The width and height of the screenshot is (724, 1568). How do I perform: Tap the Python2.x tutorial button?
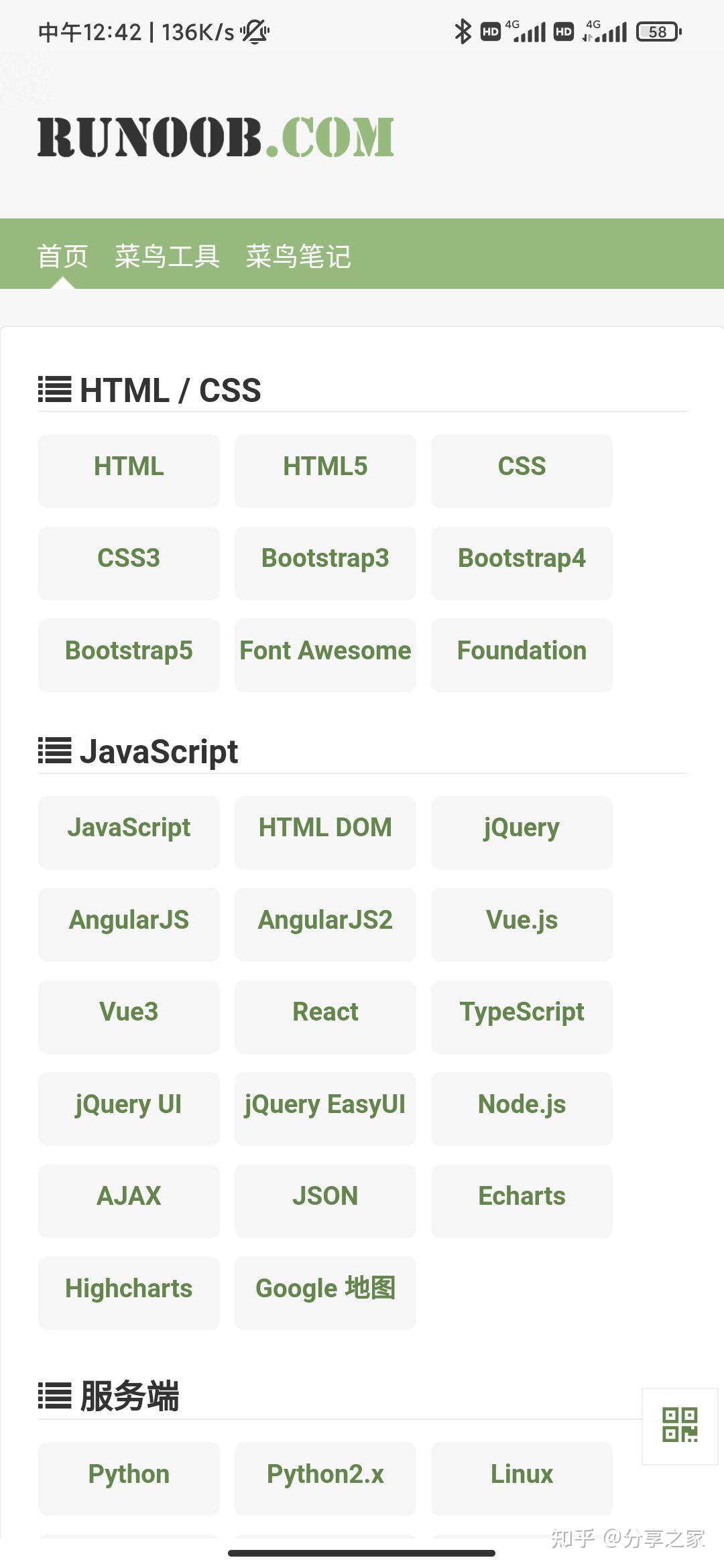pos(325,1474)
